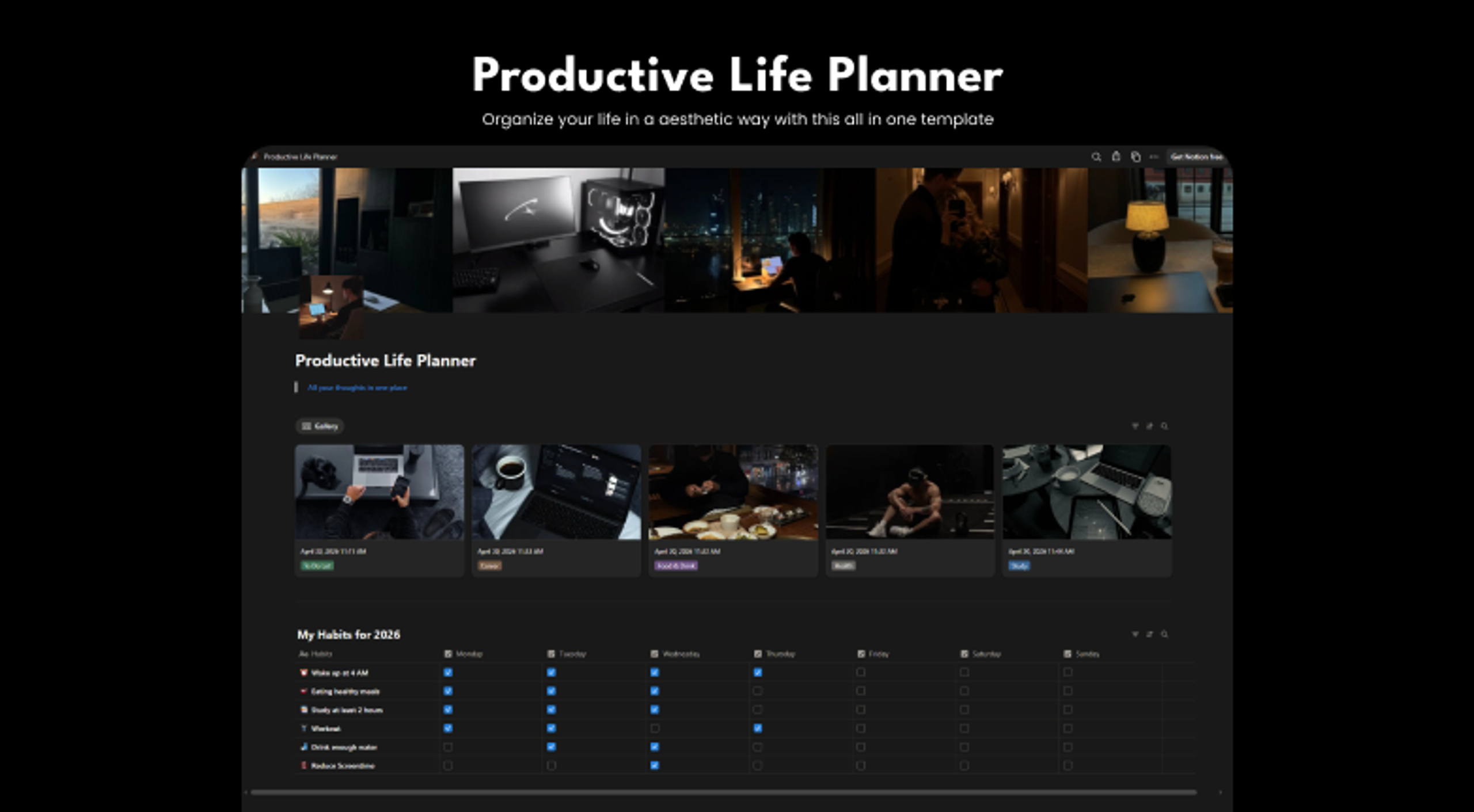
Task: Open the filter icon for the Gallery view
Action: click(x=1135, y=426)
